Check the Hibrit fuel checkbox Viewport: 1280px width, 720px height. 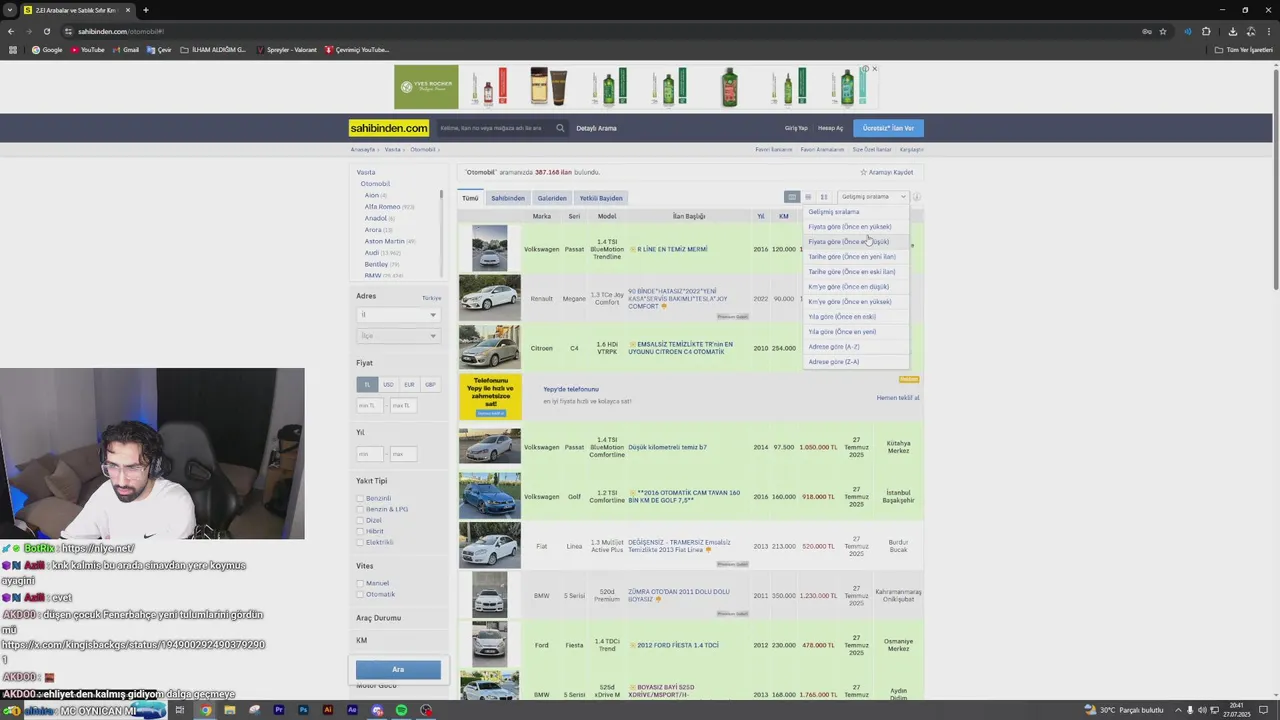[360, 531]
